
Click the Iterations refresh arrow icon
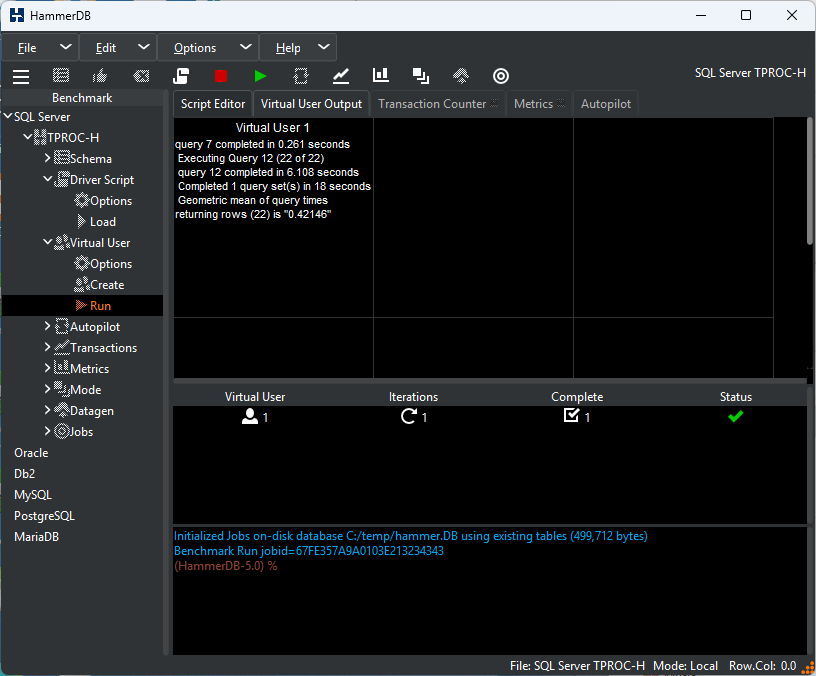(x=409, y=416)
